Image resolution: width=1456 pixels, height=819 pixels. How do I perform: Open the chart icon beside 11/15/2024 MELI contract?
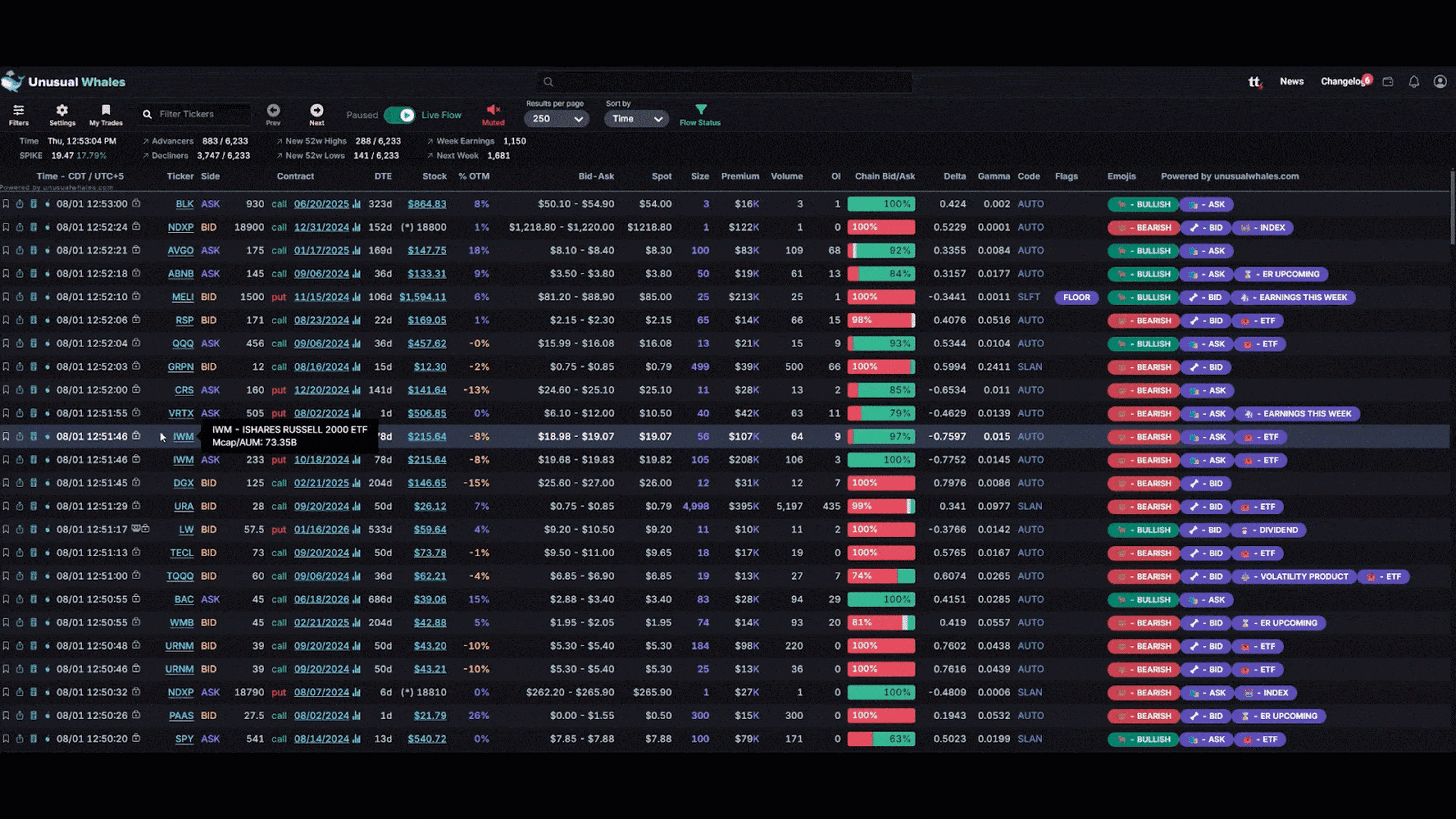tap(357, 297)
